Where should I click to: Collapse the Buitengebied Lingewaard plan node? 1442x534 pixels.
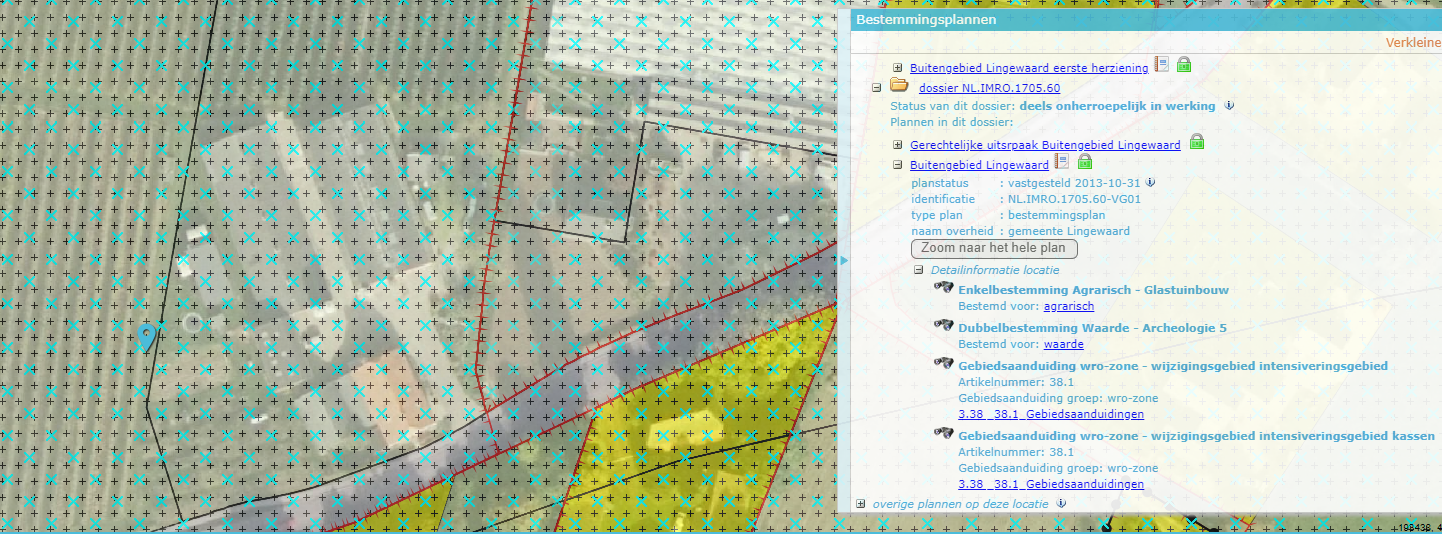pyautogui.click(x=898, y=165)
